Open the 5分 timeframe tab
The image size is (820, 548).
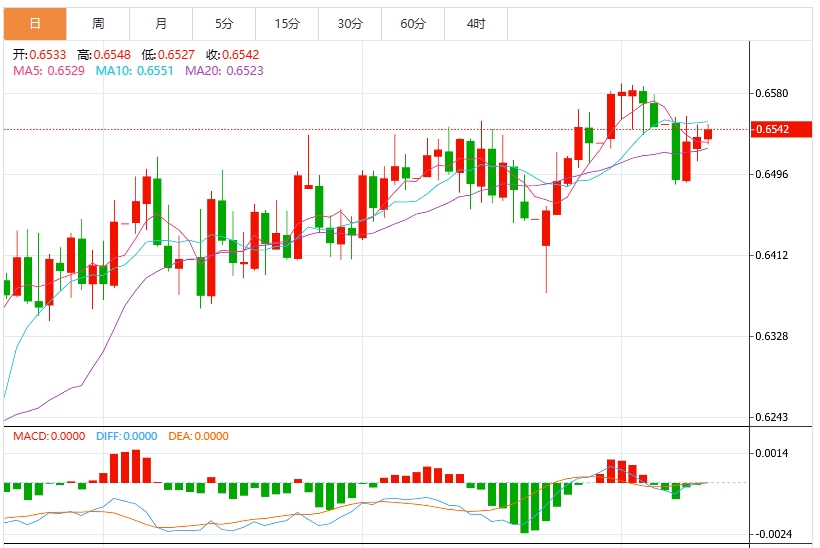click(224, 24)
